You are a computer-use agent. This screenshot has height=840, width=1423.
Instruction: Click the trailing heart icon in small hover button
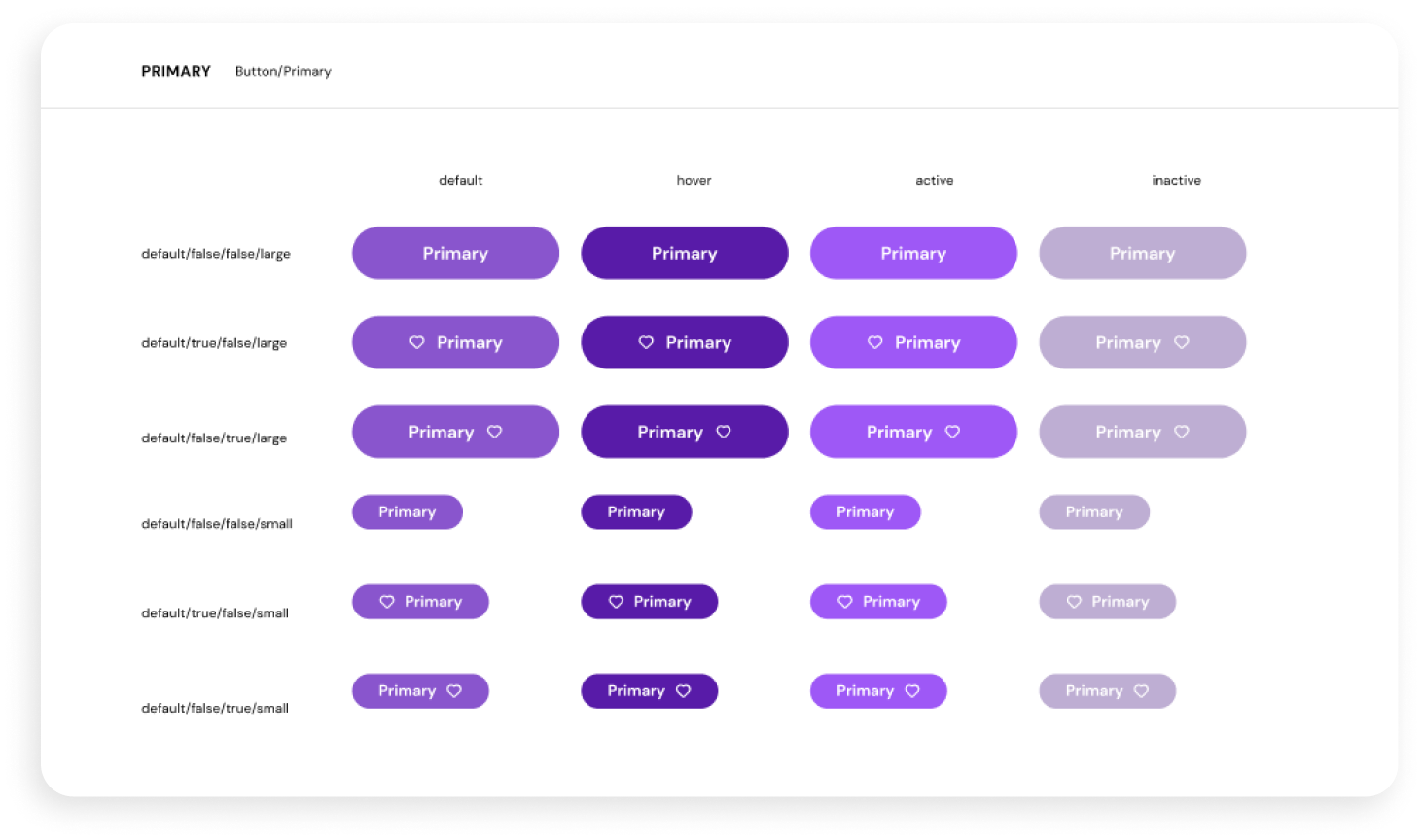pyautogui.click(x=684, y=691)
